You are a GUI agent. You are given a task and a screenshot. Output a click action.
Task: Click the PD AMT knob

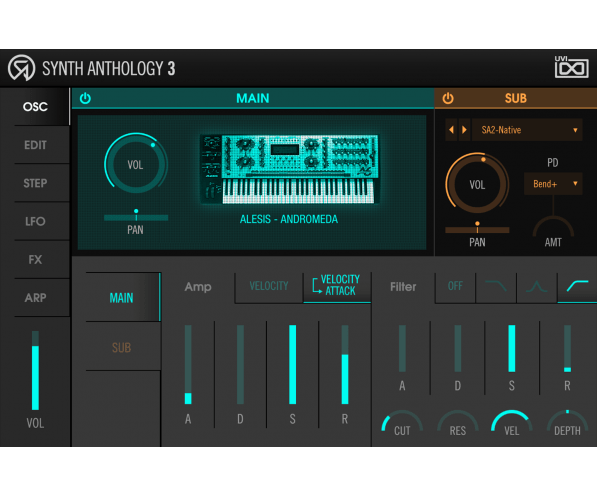(553, 227)
